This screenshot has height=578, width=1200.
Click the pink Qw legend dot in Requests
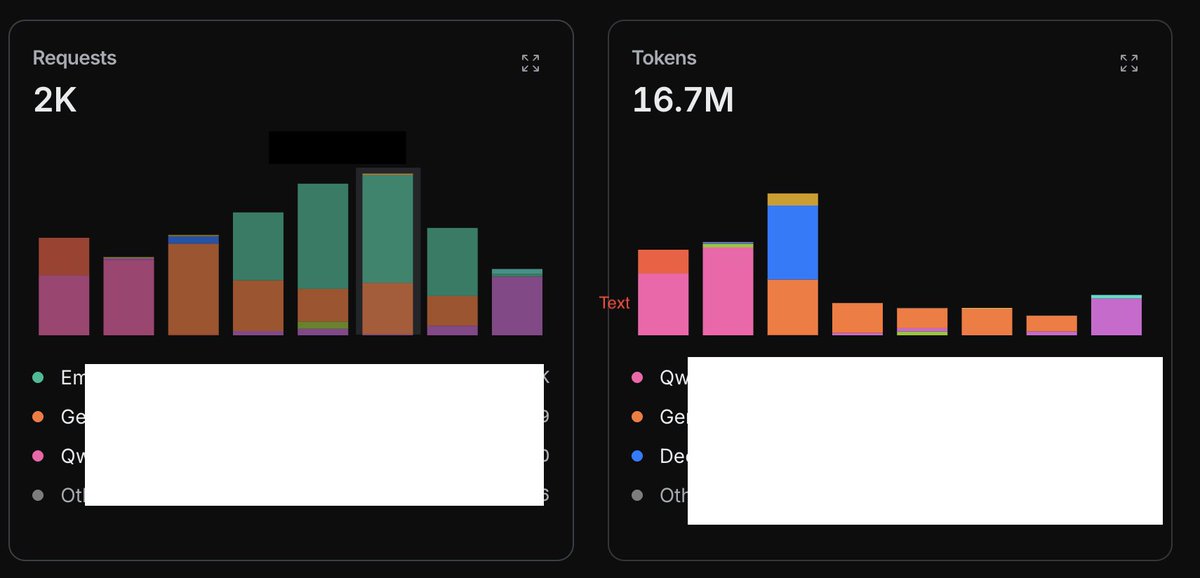point(38,456)
